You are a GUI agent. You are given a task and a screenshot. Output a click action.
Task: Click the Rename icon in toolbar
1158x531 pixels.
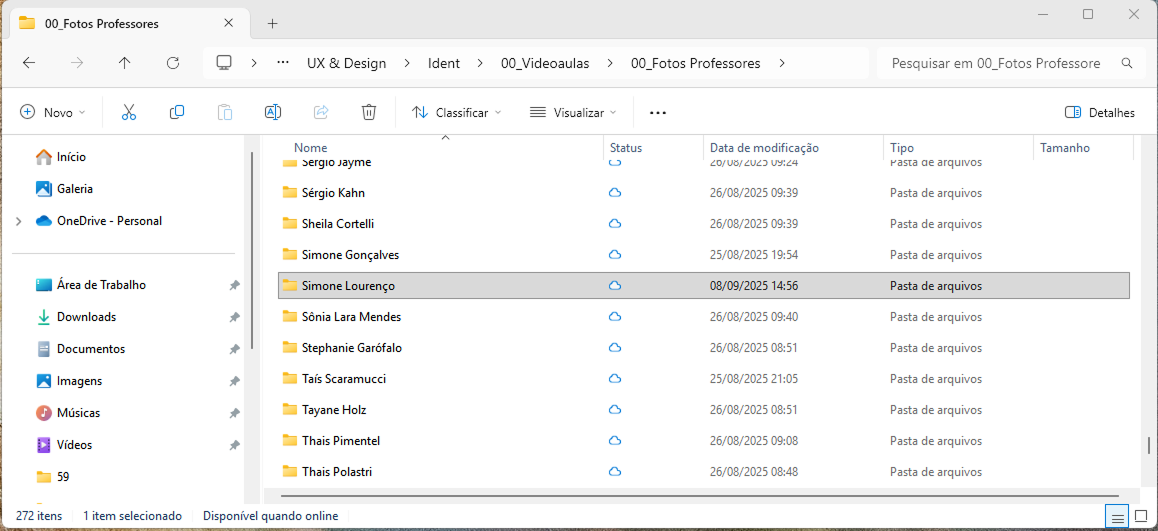tap(272, 113)
